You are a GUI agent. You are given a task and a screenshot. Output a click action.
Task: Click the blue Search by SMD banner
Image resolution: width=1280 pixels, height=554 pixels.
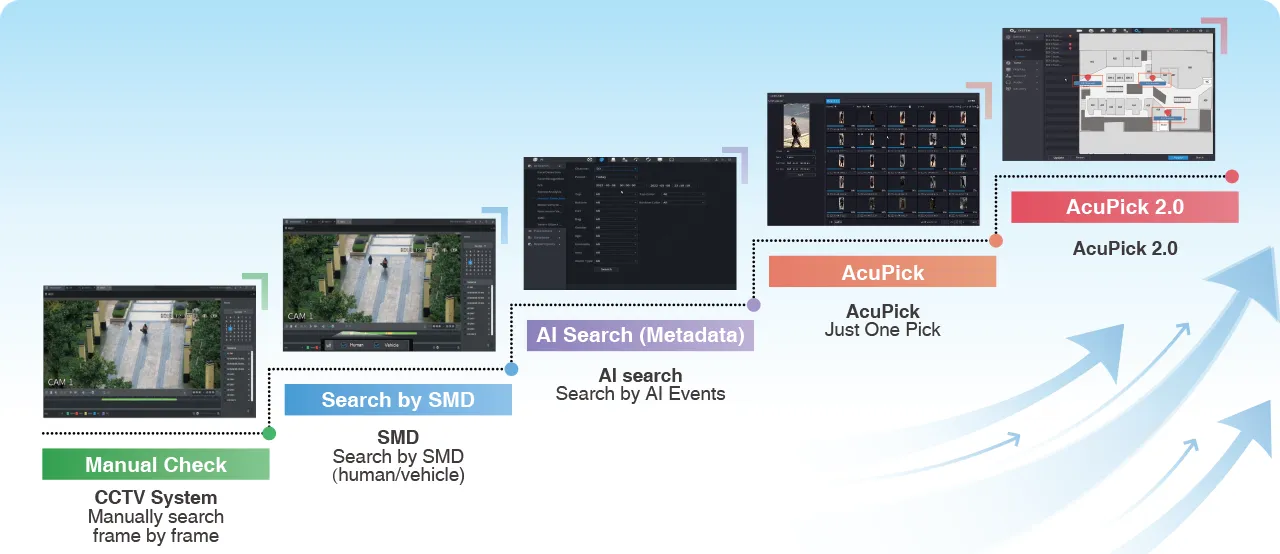(398, 400)
